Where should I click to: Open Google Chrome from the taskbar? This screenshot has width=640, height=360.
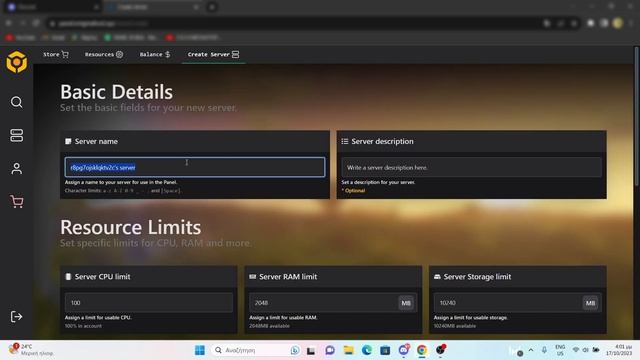(422, 350)
